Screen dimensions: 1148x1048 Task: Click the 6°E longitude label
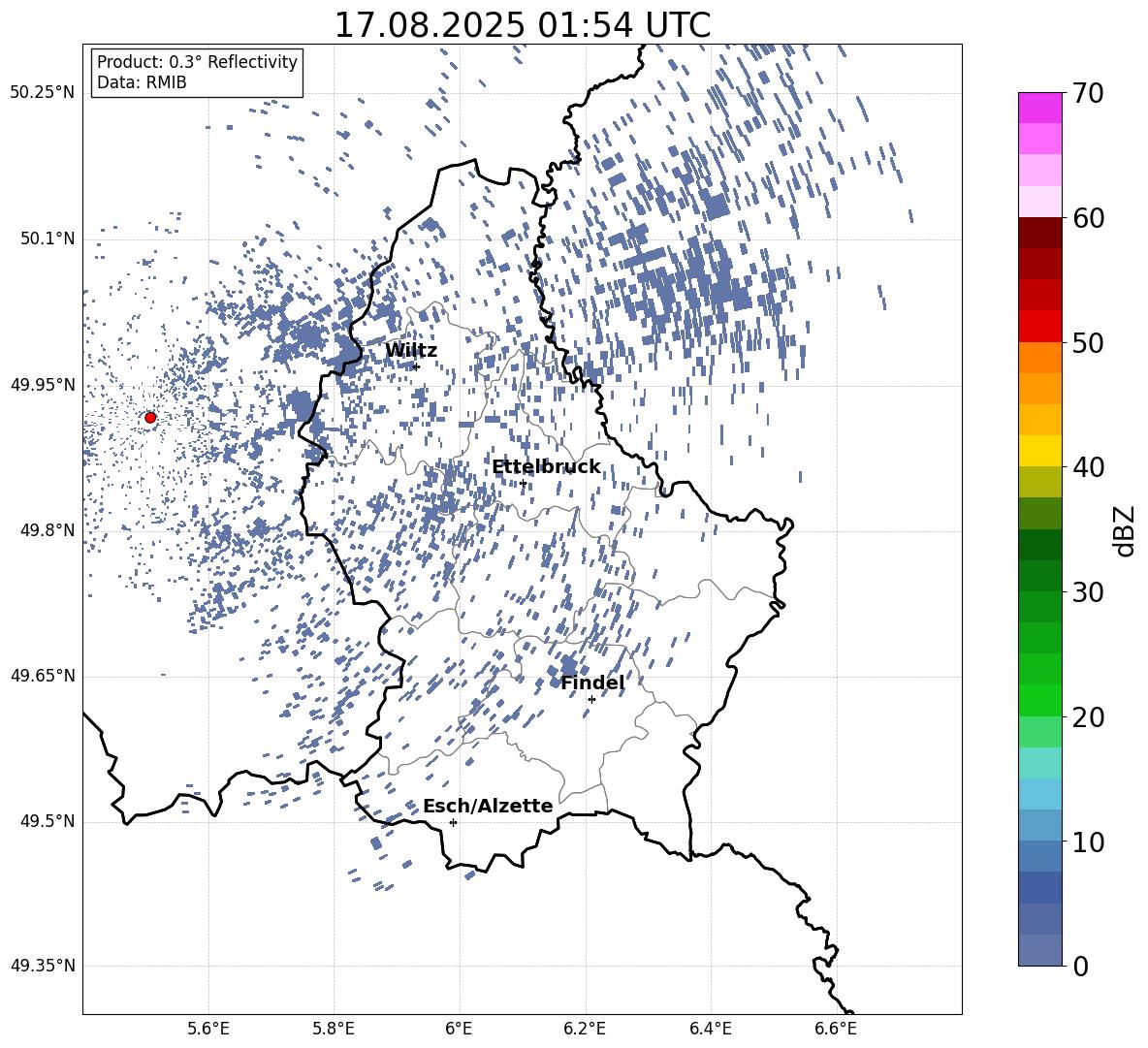pyautogui.click(x=459, y=1029)
